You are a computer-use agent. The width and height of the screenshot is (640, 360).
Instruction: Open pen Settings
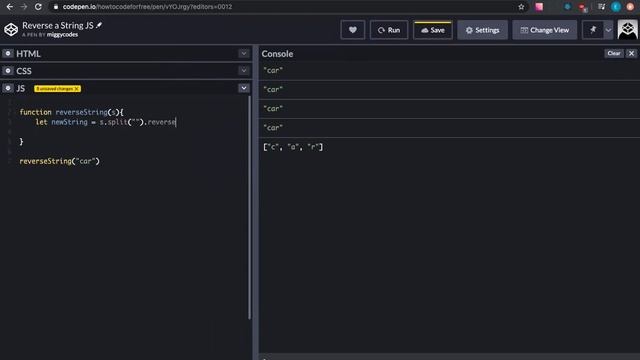tap(482, 30)
